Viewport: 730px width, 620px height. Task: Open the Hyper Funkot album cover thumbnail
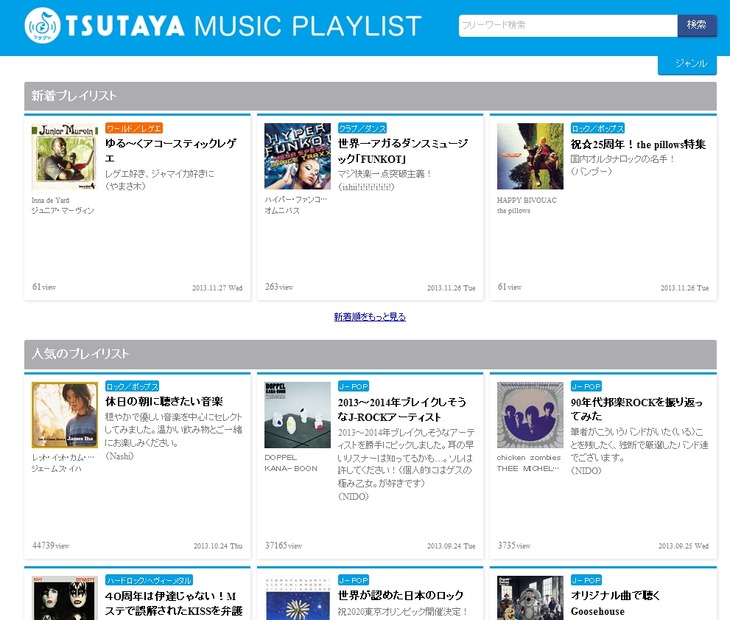pyautogui.click(x=297, y=156)
